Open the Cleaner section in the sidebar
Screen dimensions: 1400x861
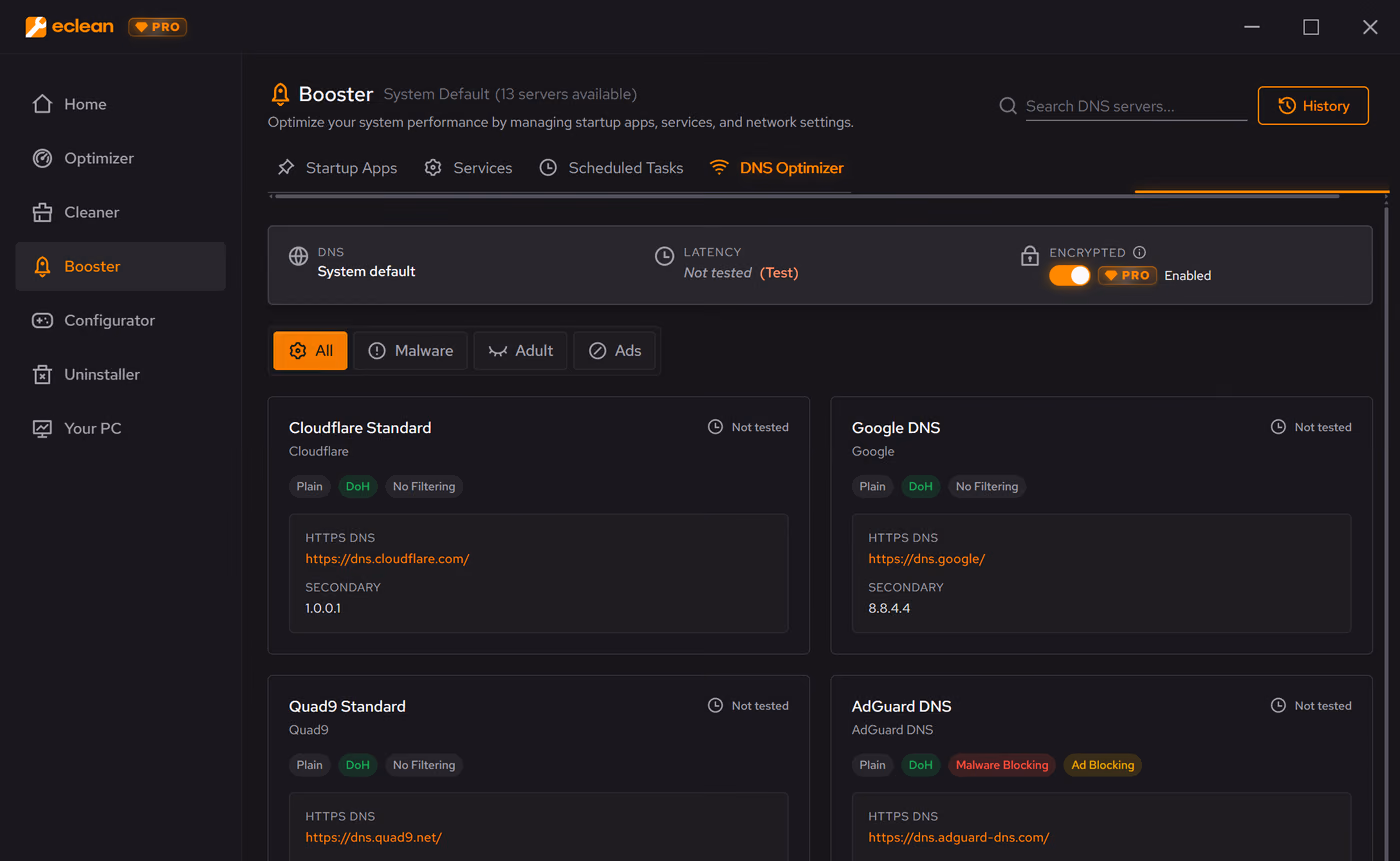click(120, 212)
